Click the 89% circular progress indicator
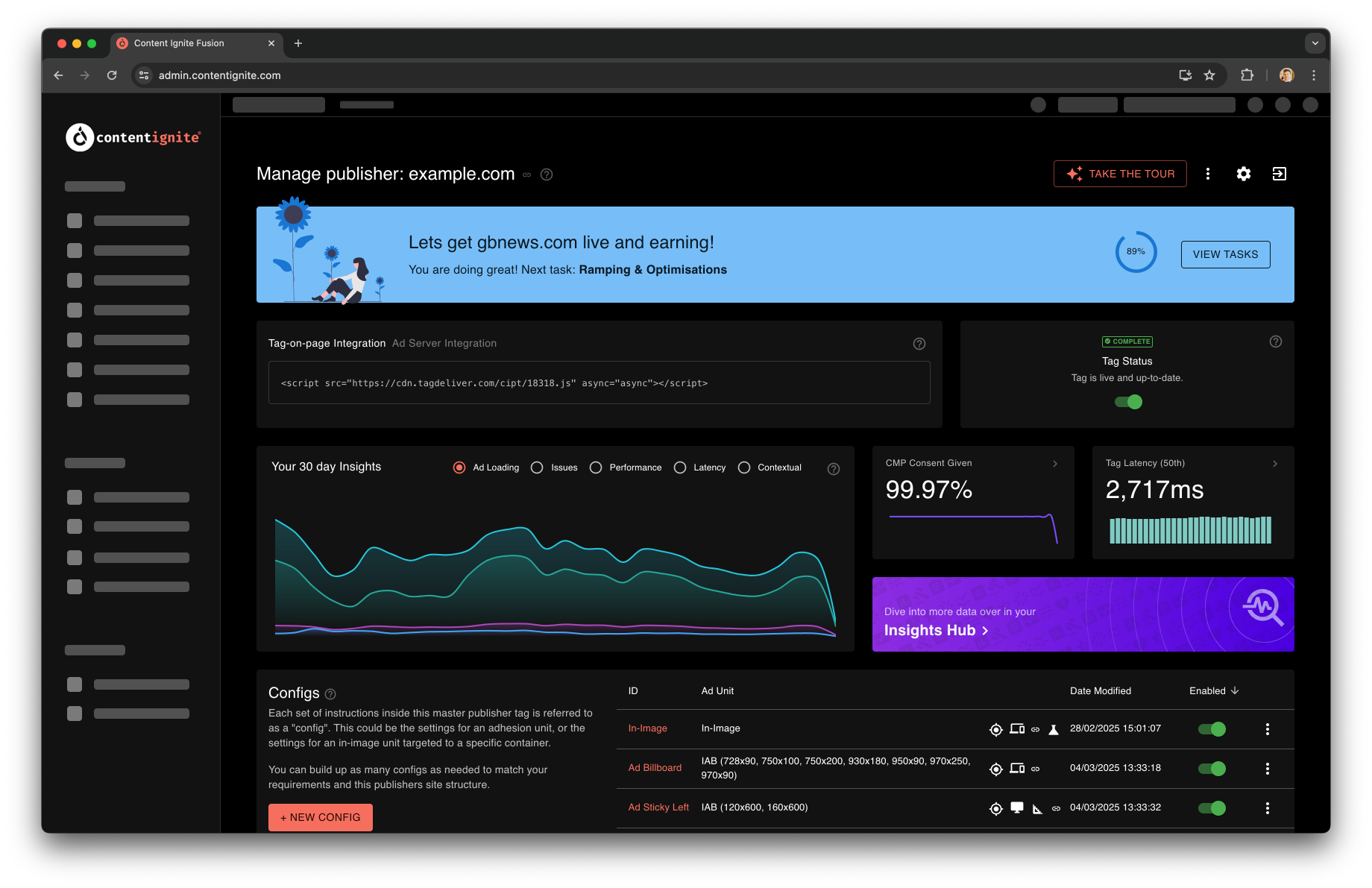Screen dimensions: 1372x888 [x=1136, y=252]
